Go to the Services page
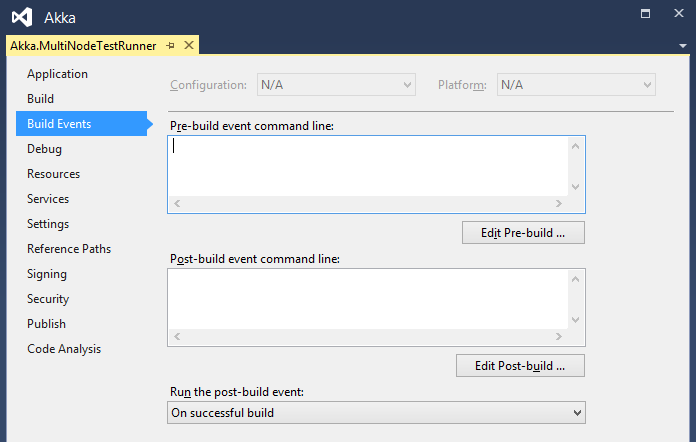Viewport: 696px width, 442px height. [x=48, y=199]
